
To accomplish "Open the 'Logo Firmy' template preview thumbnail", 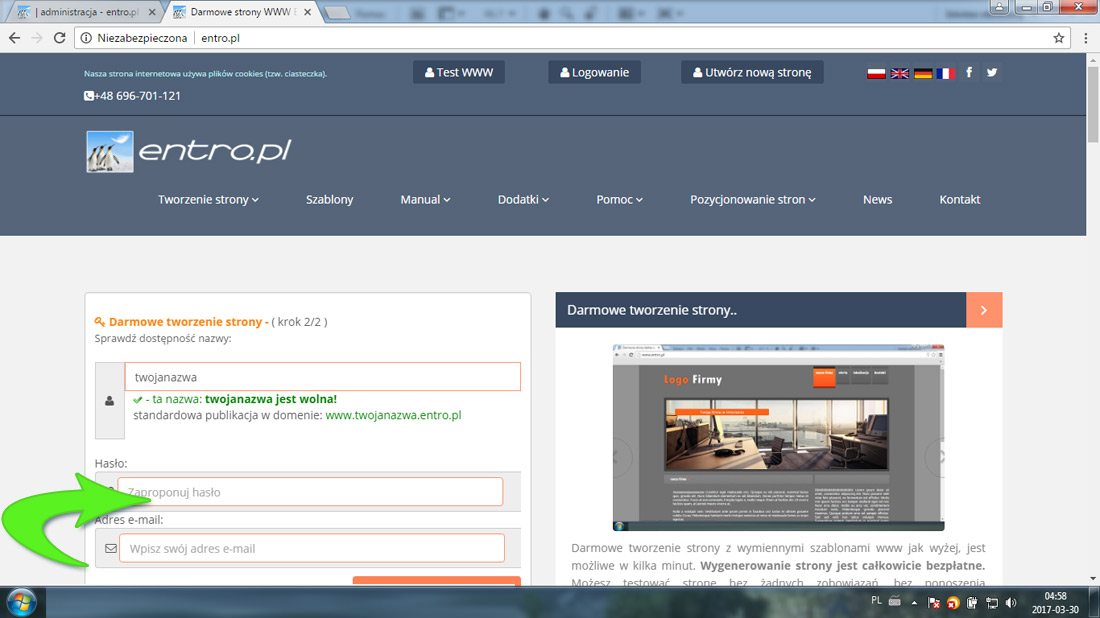I will 779,438.
